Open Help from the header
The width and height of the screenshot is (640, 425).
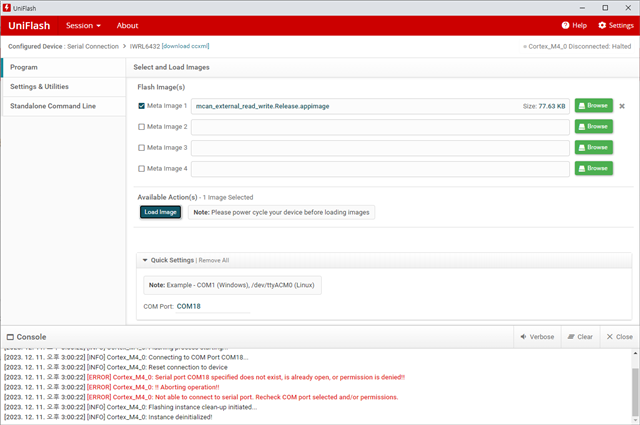[574, 25]
